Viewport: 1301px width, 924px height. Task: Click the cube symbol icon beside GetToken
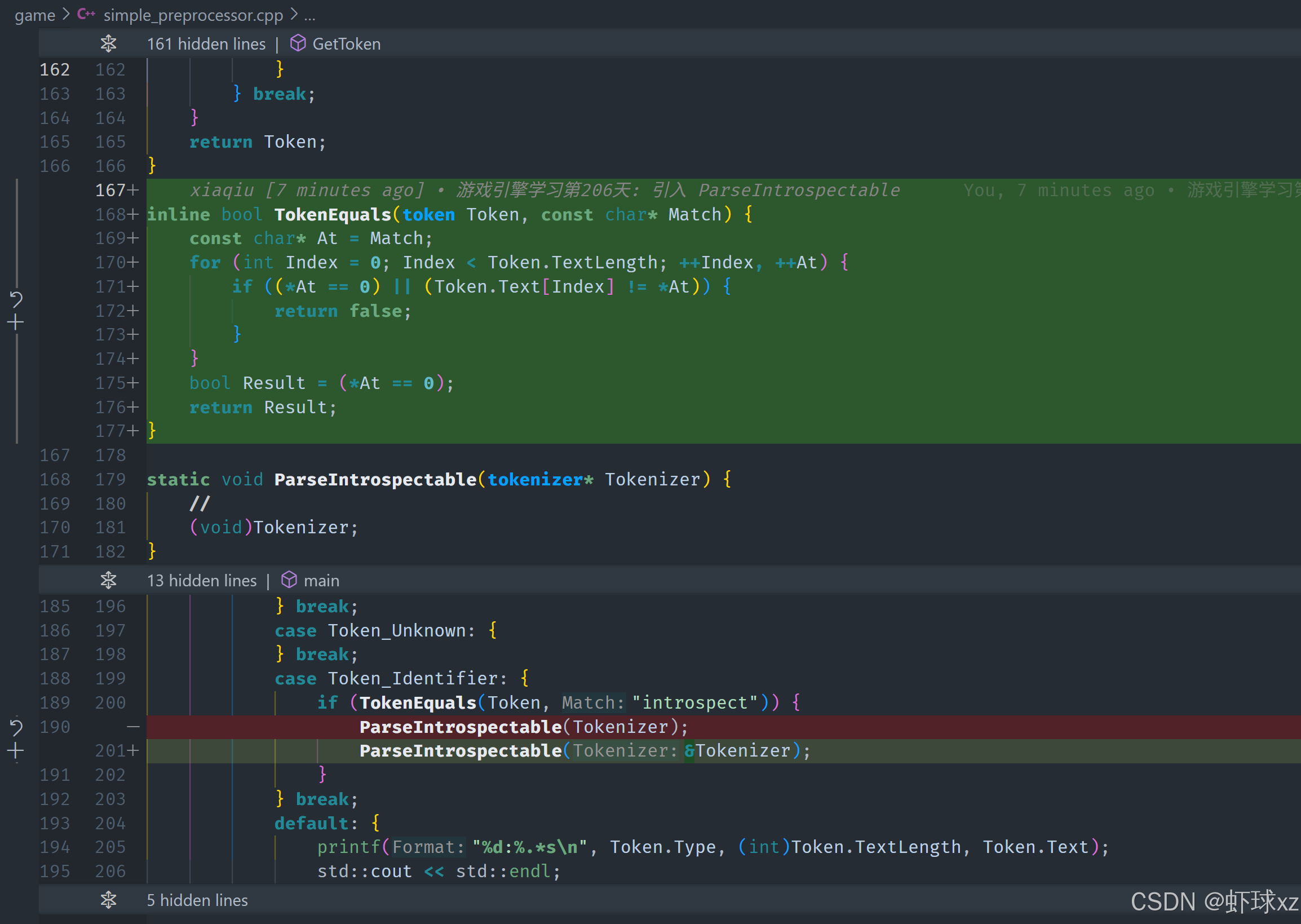pos(298,43)
